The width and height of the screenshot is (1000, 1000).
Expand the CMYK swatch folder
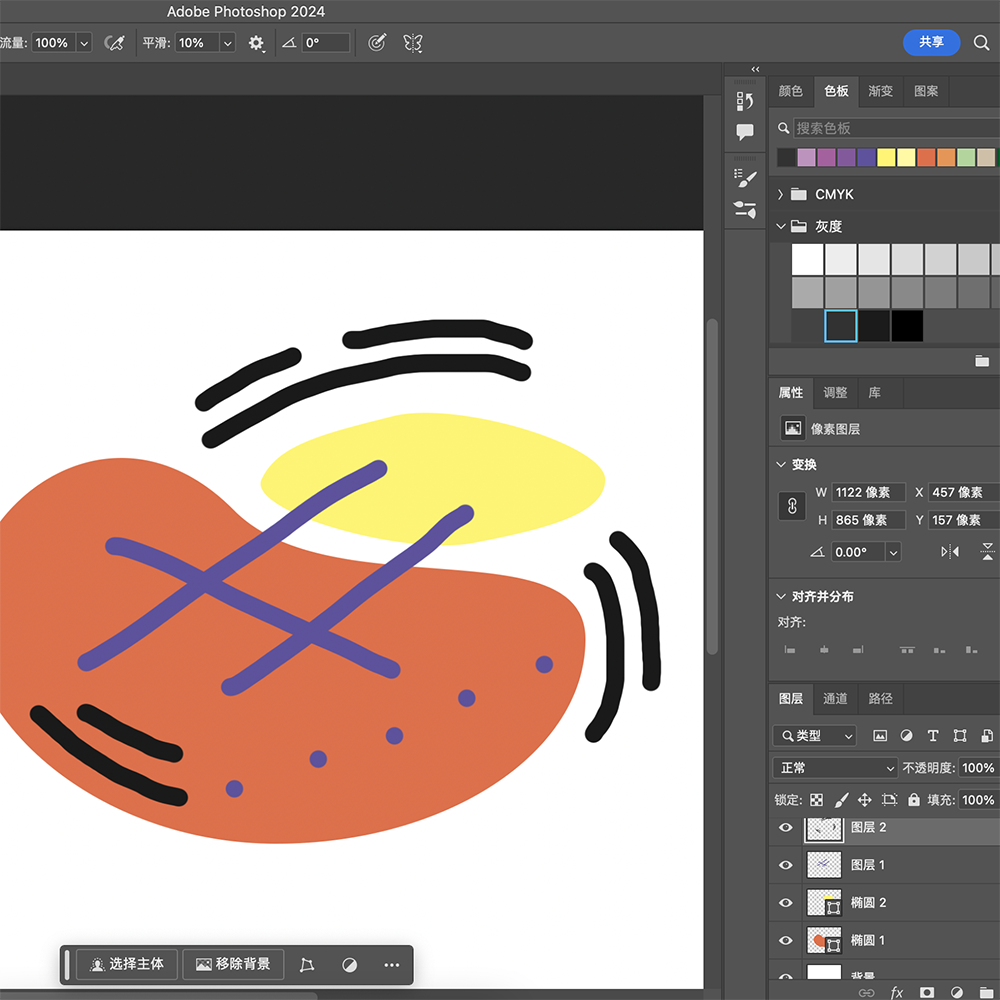(x=780, y=194)
